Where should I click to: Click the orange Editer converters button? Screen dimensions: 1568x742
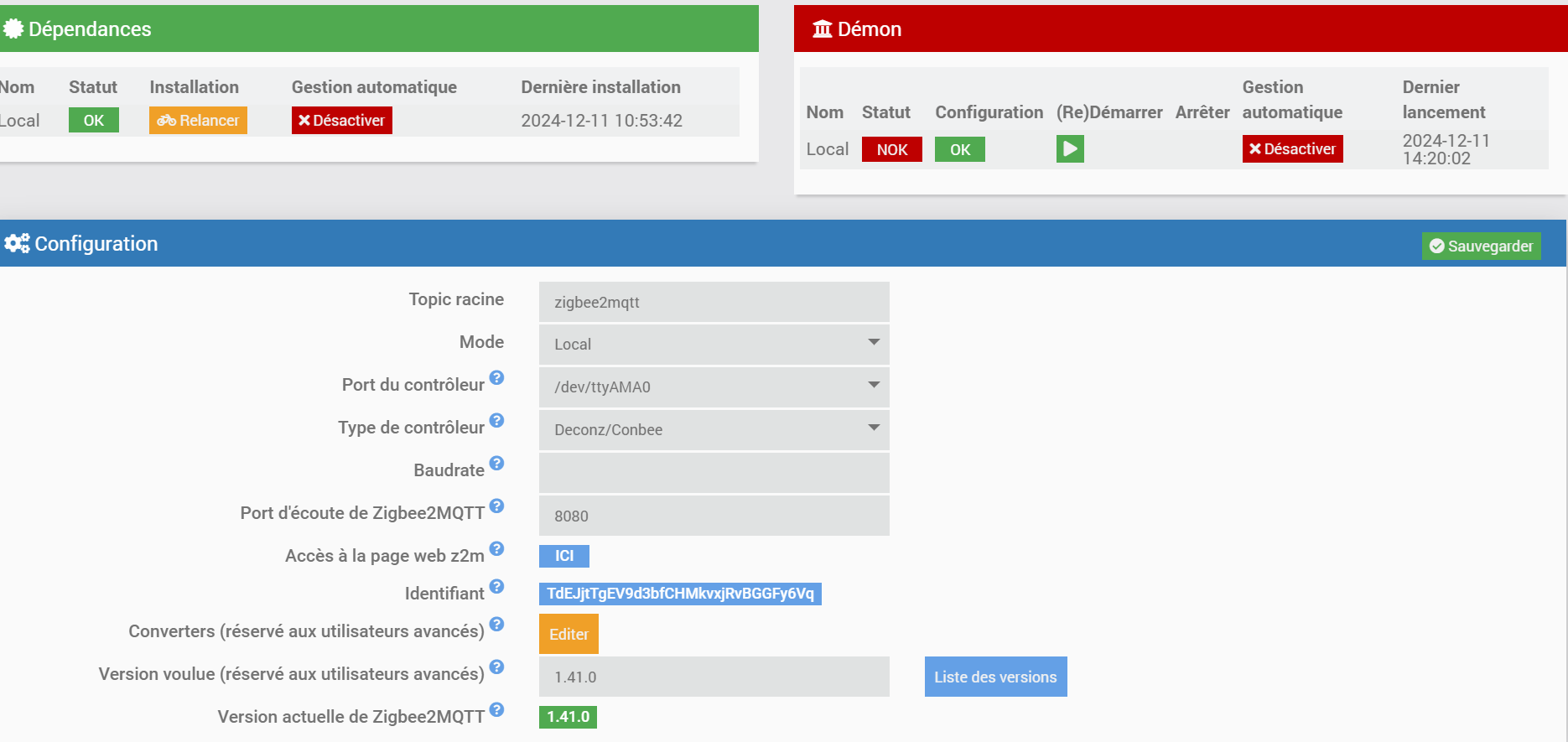pyautogui.click(x=569, y=635)
